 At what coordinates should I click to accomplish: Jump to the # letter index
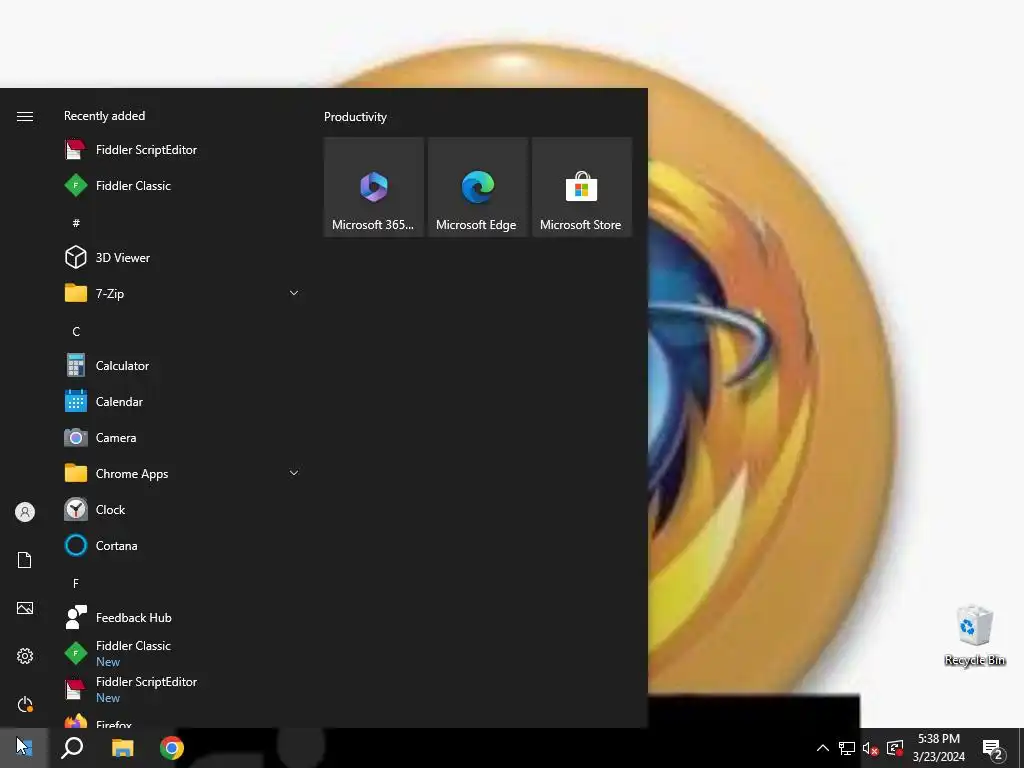(x=76, y=223)
